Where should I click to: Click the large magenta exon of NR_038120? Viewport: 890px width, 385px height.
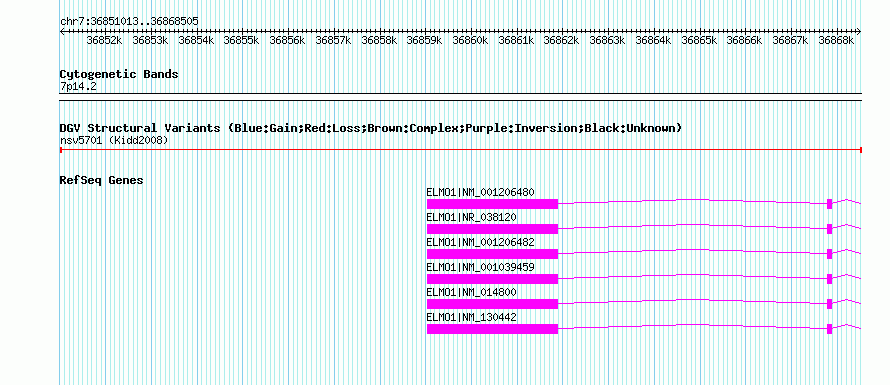pyautogui.click(x=492, y=229)
